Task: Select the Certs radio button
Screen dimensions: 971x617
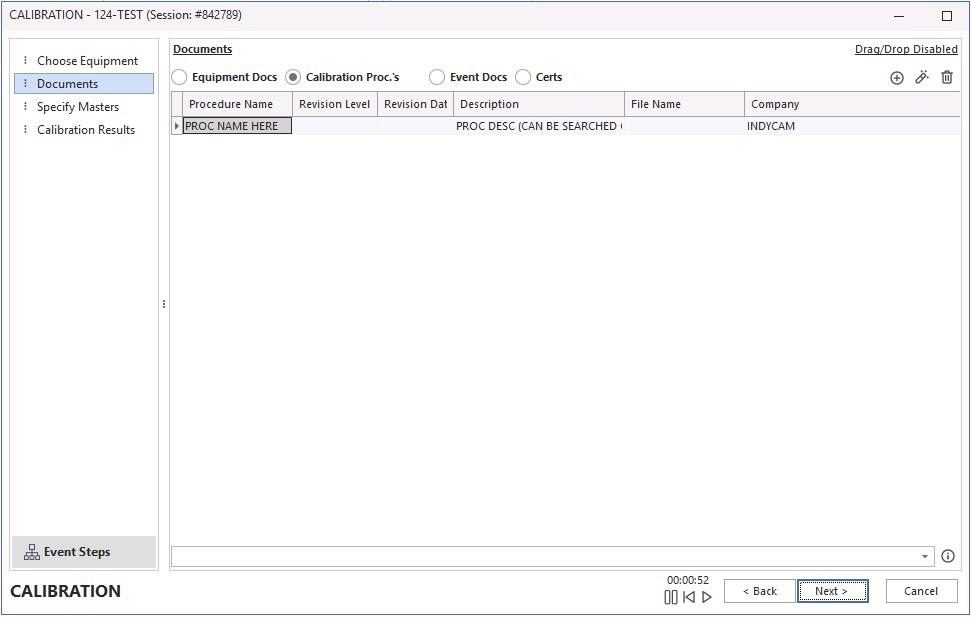Action: (523, 77)
